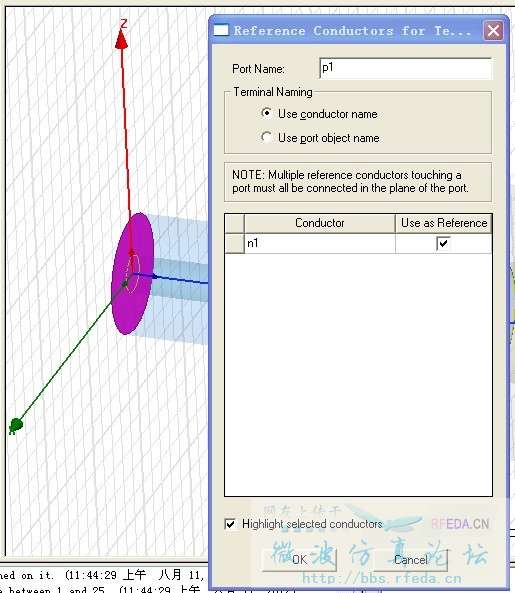Image resolution: width=515 pixels, height=593 pixels.
Task: Click the Cancel button
Action: click(x=411, y=559)
